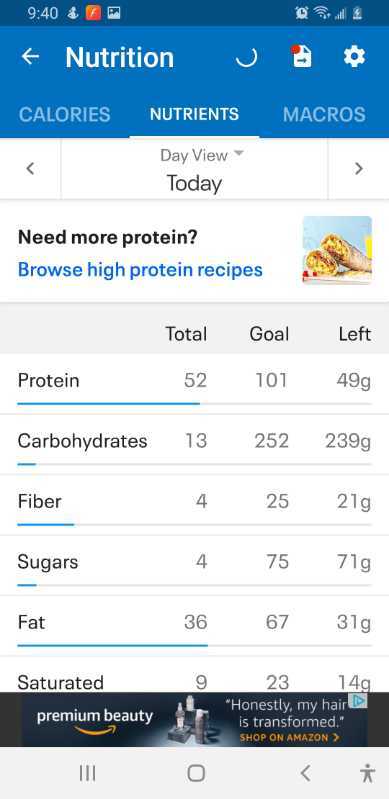Tap Shop on Amazon in ad banner
This screenshot has height=799, width=389.
(x=290, y=737)
